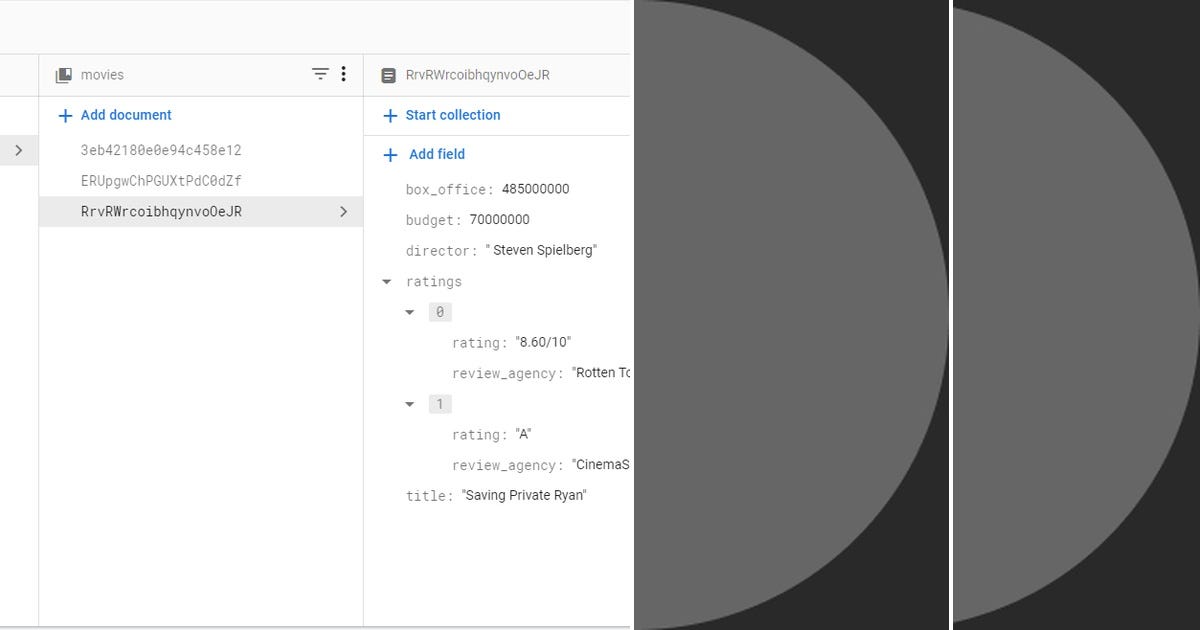This screenshot has height=630, width=1200.
Task: Open the filter icon in movies panel
Action: pyautogui.click(x=320, y=74)
